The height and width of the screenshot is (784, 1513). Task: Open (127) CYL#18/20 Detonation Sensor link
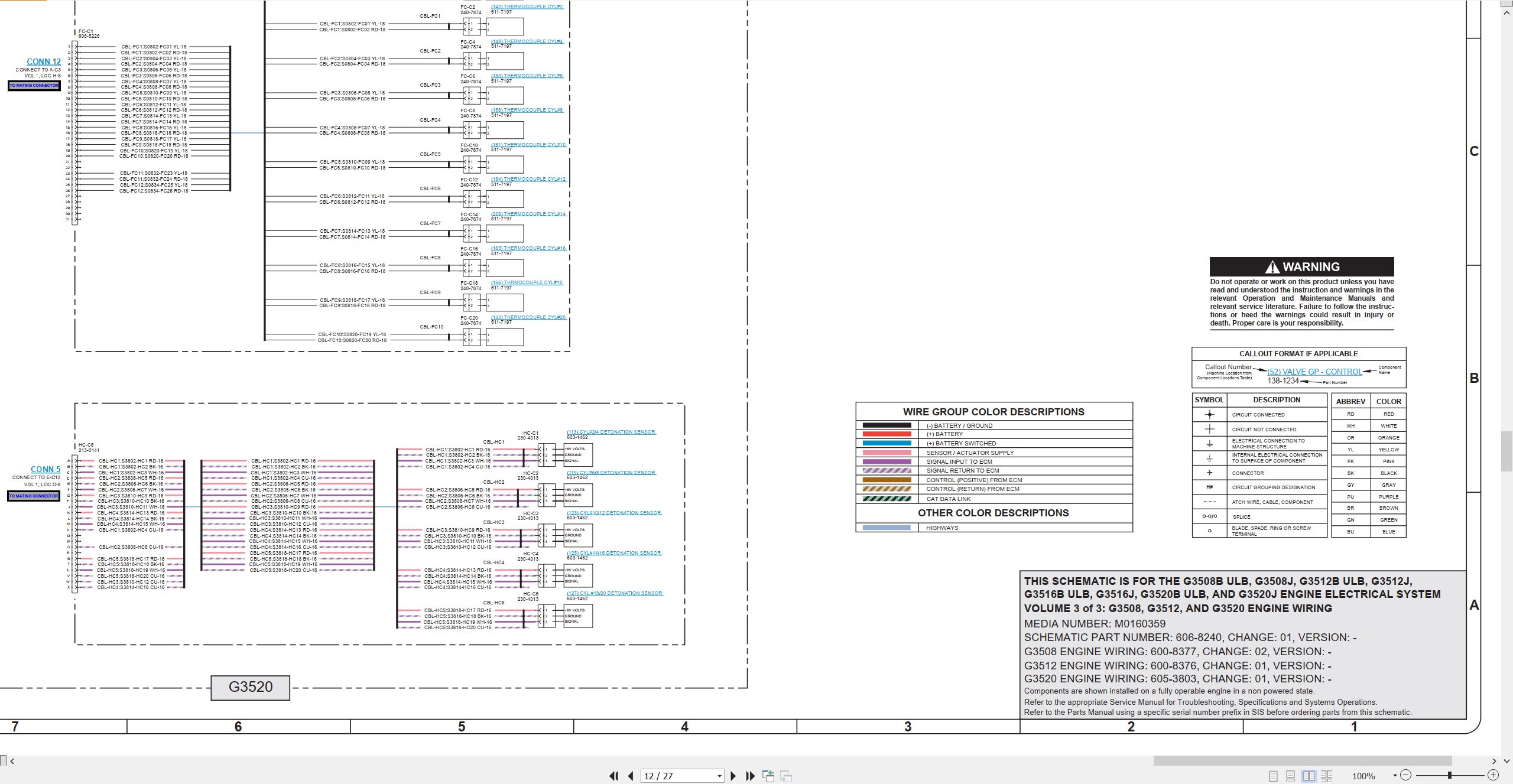pyautogui.click(x=615, y=593)
